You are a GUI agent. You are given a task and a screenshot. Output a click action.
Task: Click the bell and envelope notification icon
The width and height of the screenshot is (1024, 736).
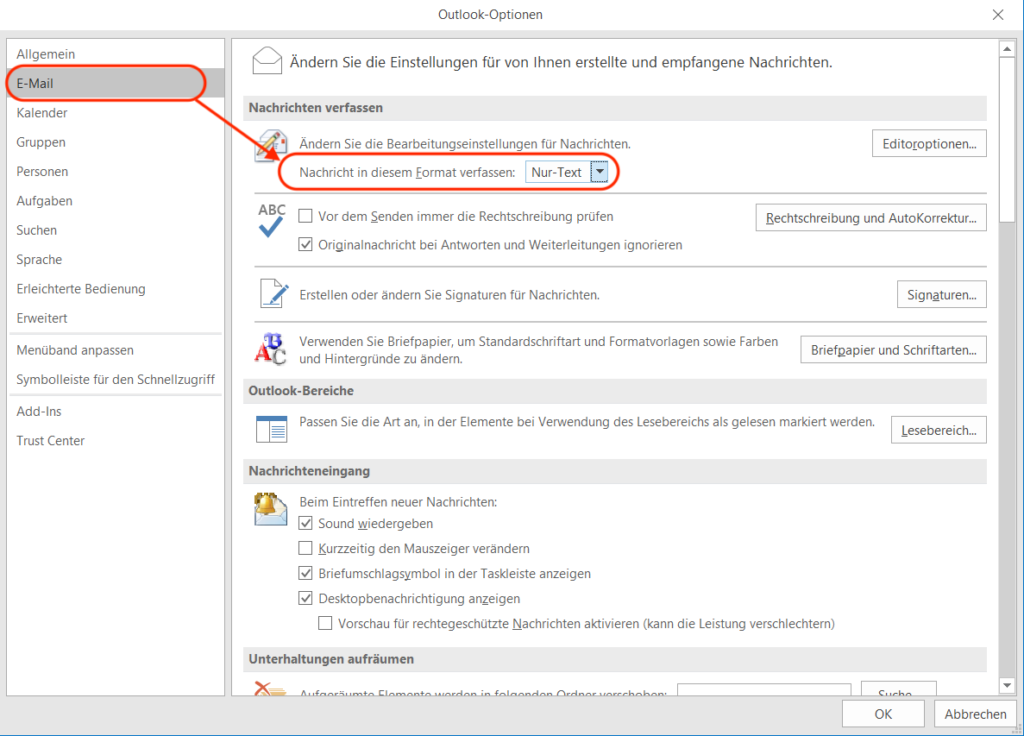pos(270,509)
